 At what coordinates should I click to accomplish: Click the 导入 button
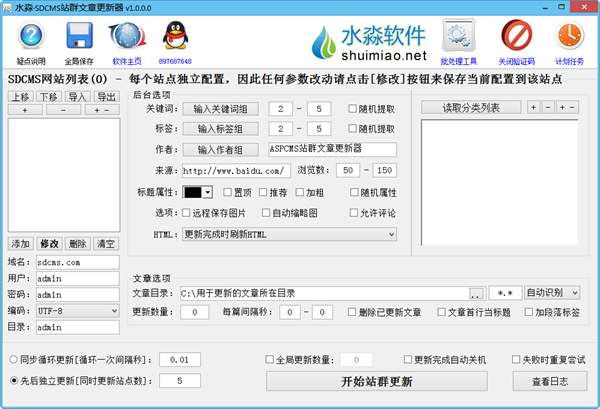pyautogui.click(x=78, y=96)
